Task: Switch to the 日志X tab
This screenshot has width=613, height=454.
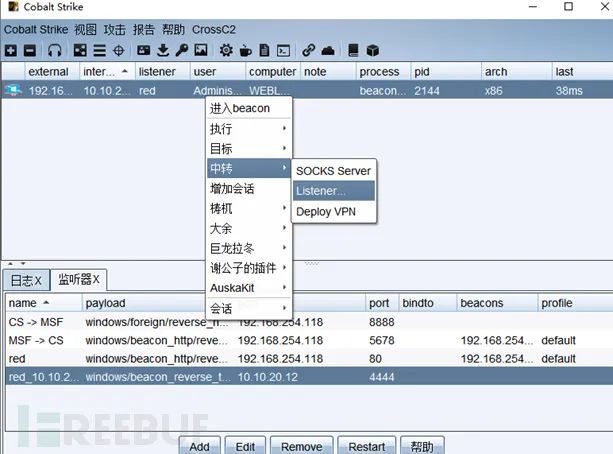Action: coord(27,280)
